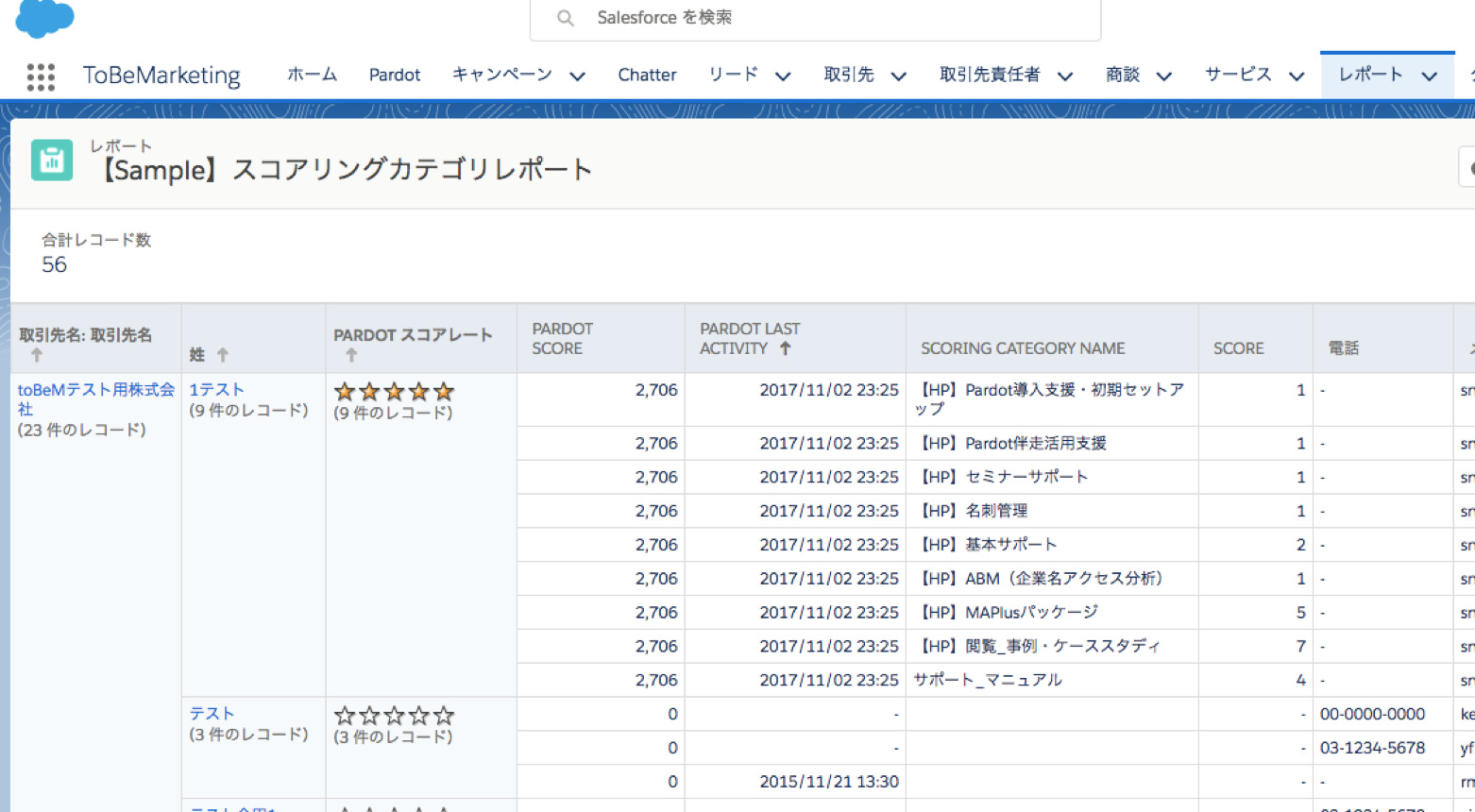Open the リード dropdown chevron
The height and width of the screenshot is (812, 1475).
coord(783,76)
